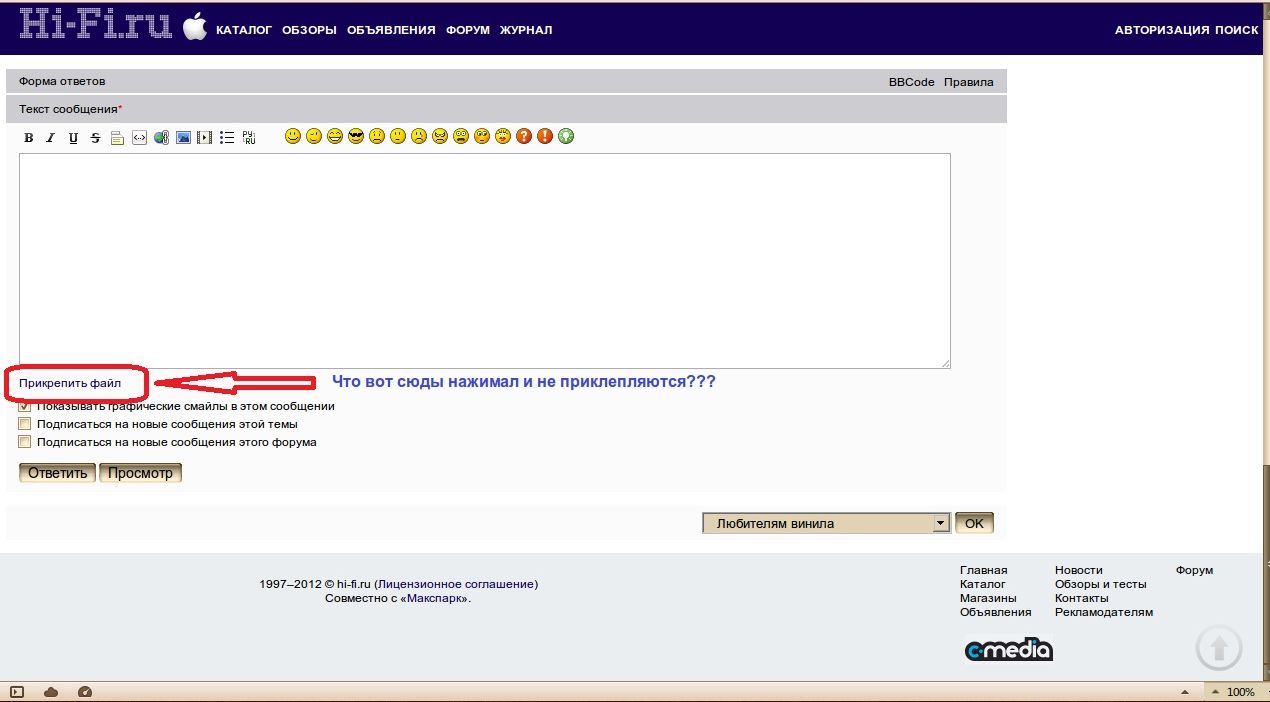Click the Прикрепить файл link
Image resolution: width=1270 pixels, height=702 pixels.
(x=70, y=383)
